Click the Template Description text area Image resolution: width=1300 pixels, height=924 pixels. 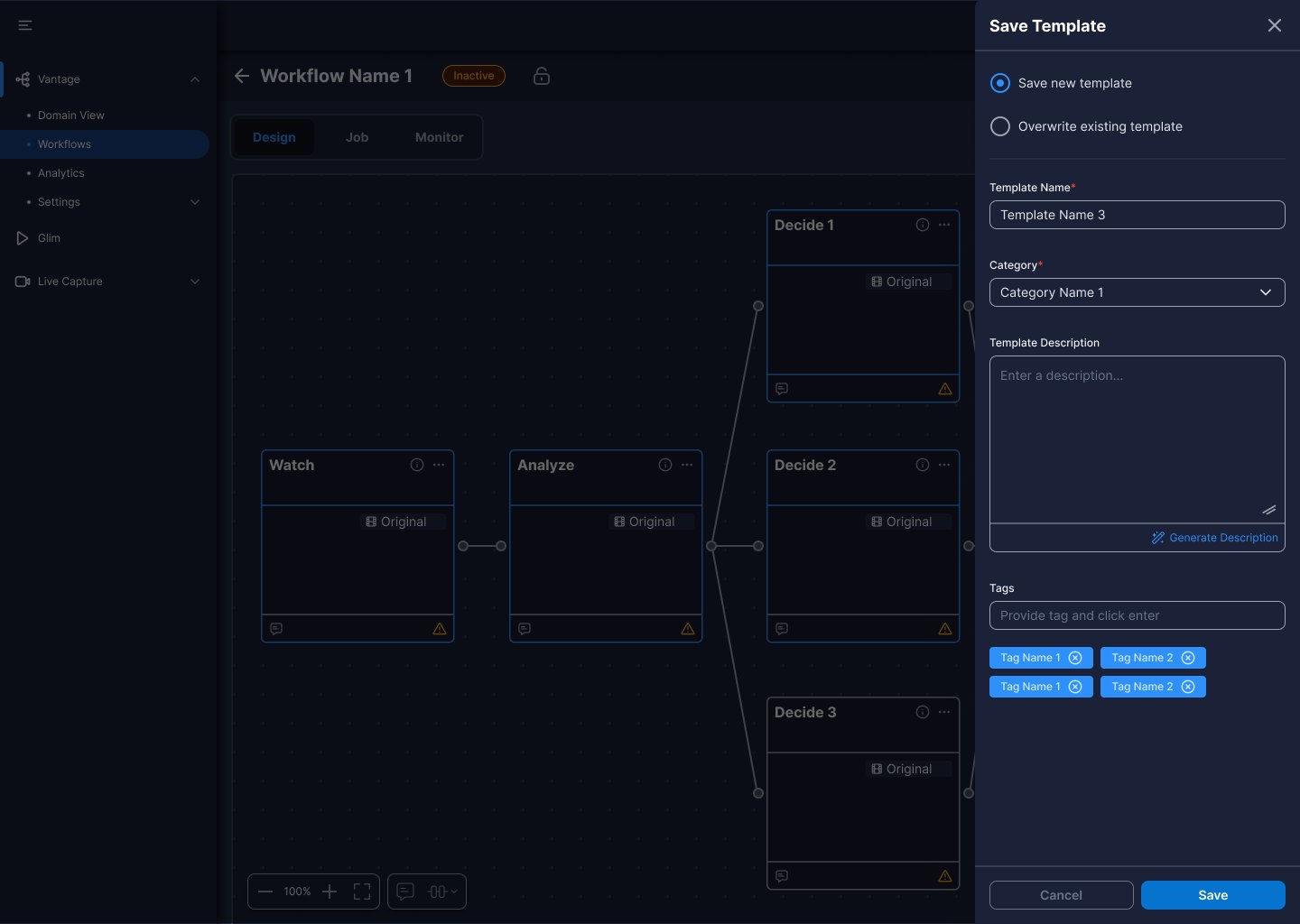(x=1137, y=439)
